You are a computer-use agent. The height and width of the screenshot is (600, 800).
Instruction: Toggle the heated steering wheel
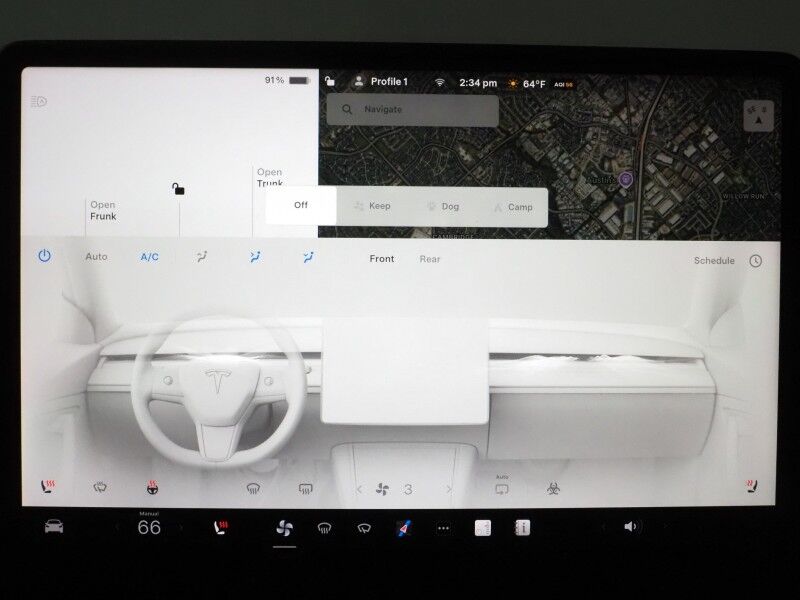[x=150, y=487]
